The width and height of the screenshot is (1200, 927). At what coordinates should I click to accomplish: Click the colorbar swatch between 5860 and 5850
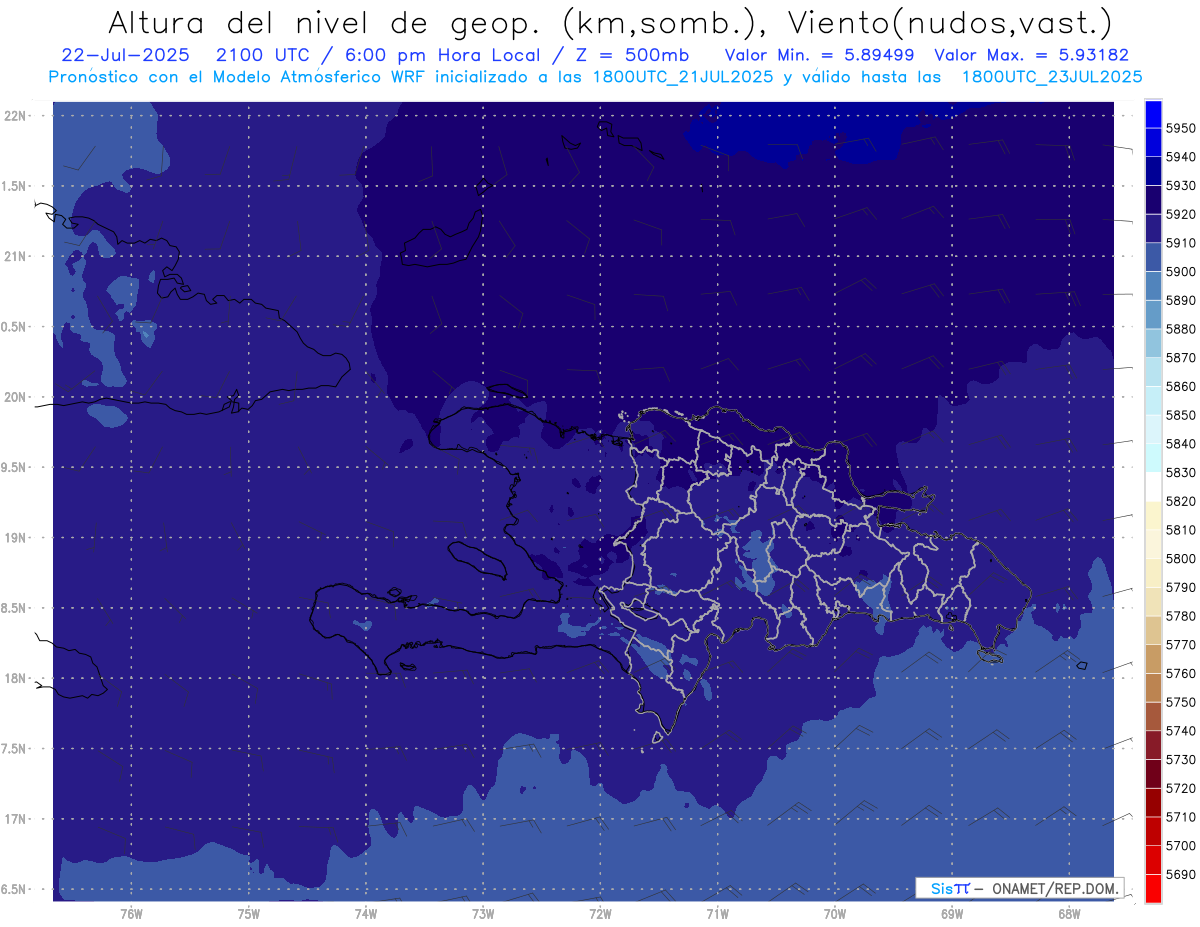[x=1152, y=401]
